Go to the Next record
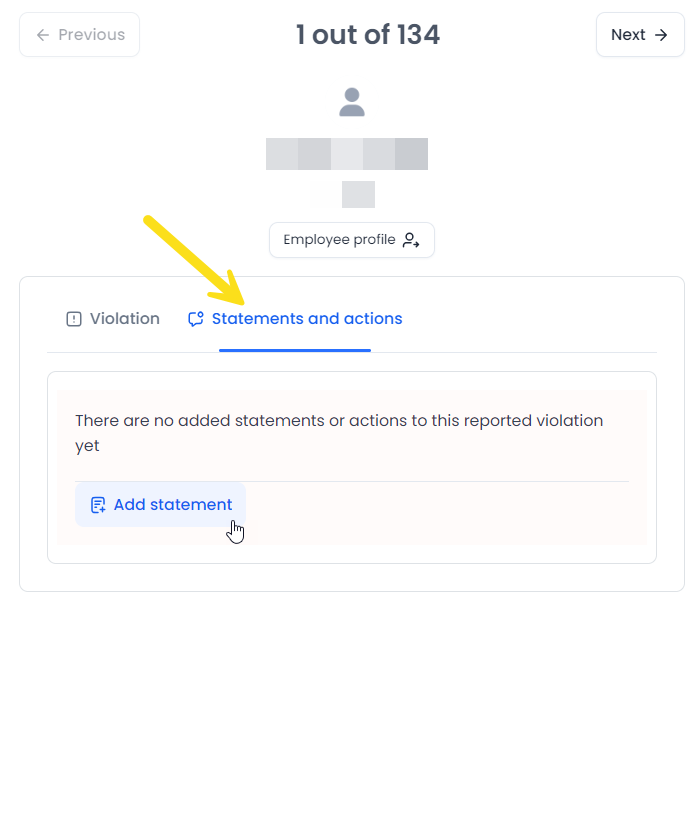The image size is (698, 830). pyautogui.click(x=639, y=35)
